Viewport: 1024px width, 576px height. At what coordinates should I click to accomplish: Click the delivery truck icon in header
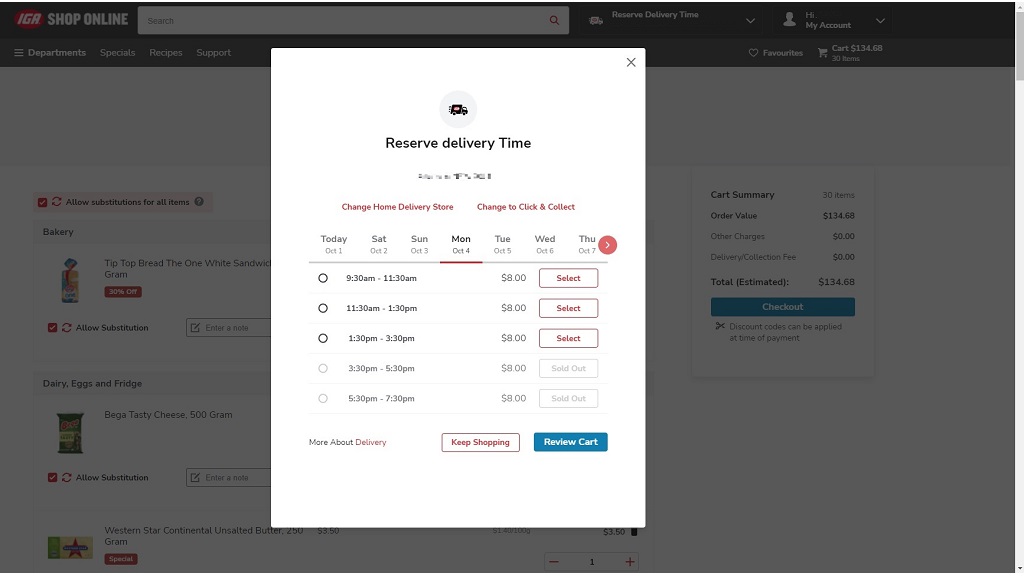click(x=596, y=20)
